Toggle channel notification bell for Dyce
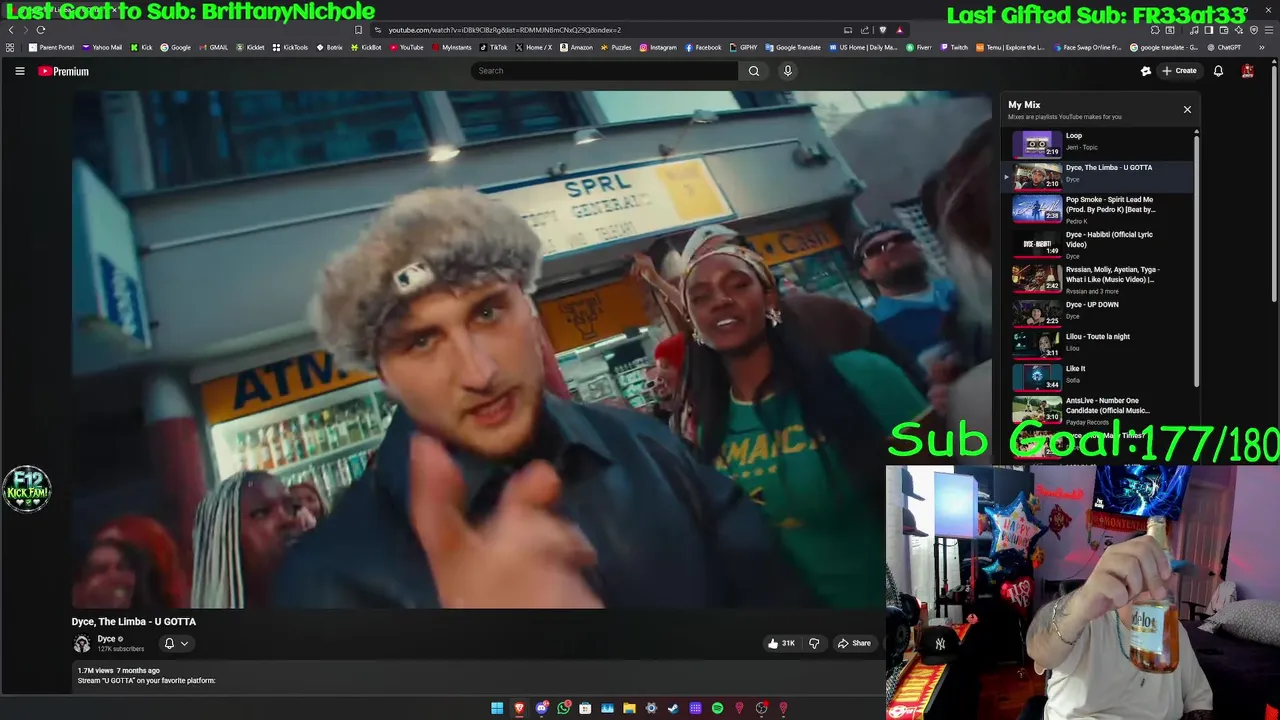Screen dimensions: 1280x720 [169, 644]
